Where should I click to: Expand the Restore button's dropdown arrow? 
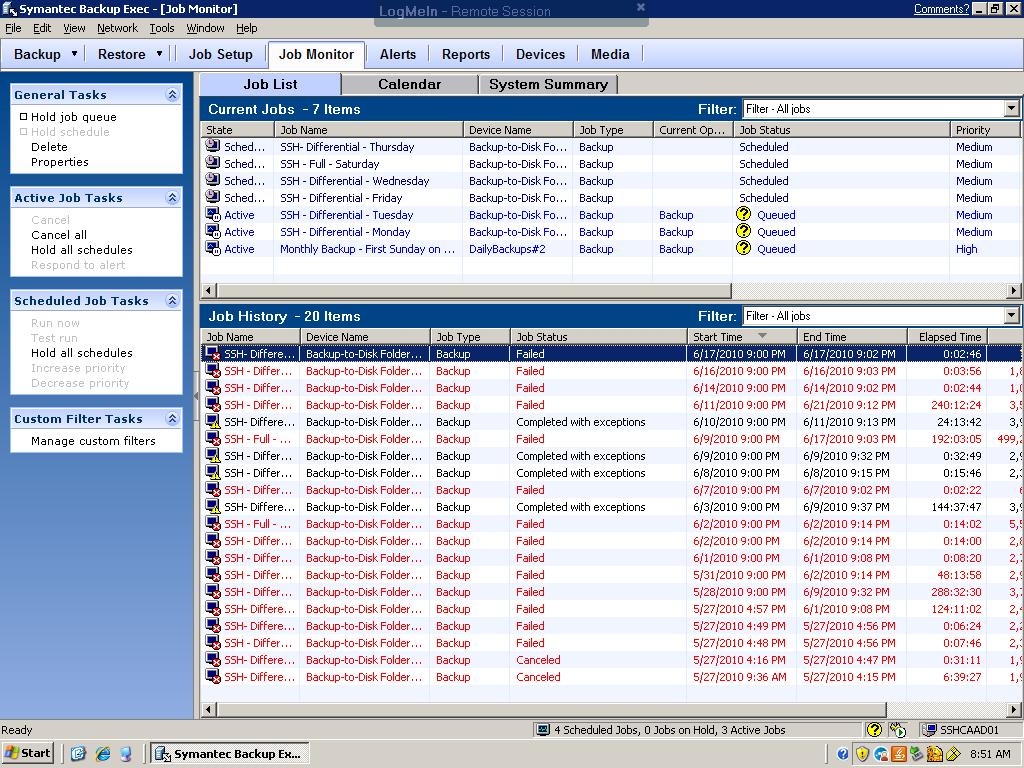[x=159, y=54]
